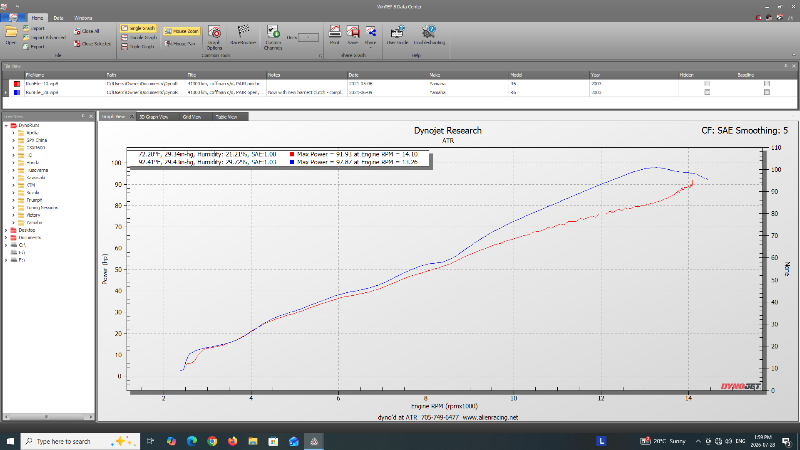Close the tree view panel
800x450 pixels.
click(x=91, y=116)
